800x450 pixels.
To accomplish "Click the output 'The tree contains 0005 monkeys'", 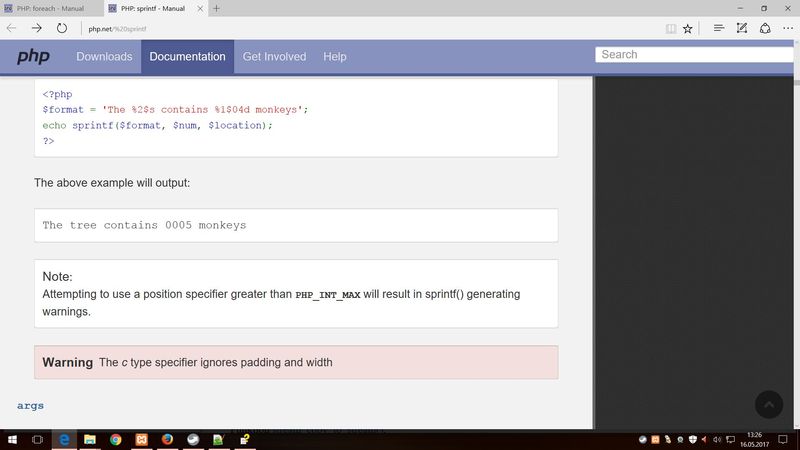I will (x=144, y=225).
